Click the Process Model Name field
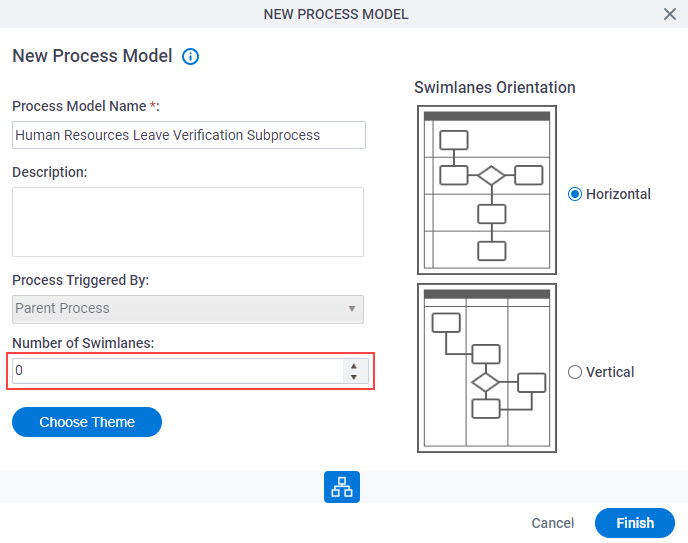The image size is (688, 543). [189, 135]
